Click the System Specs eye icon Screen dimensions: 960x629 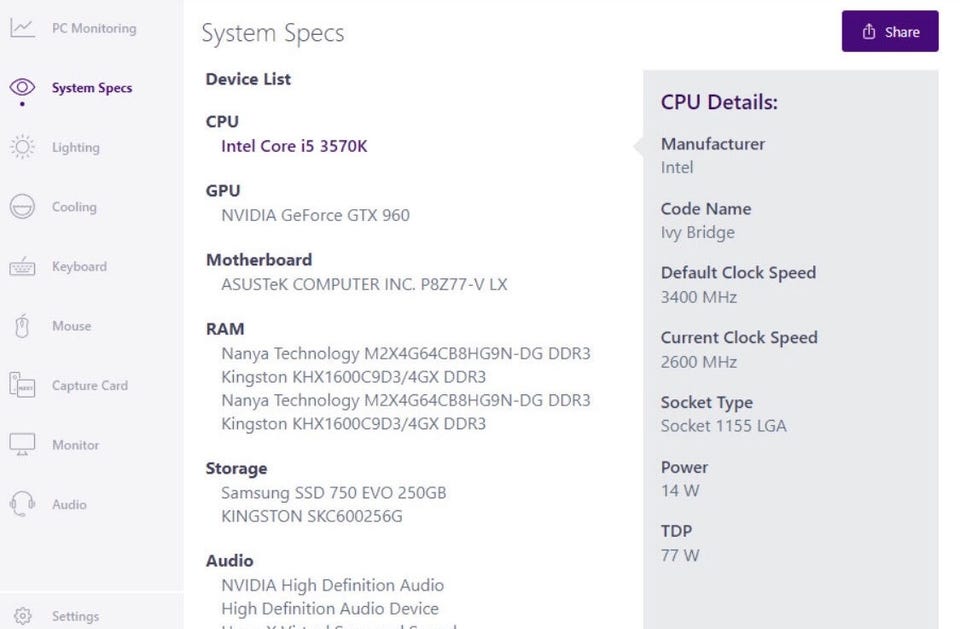[x=22, y=87]
